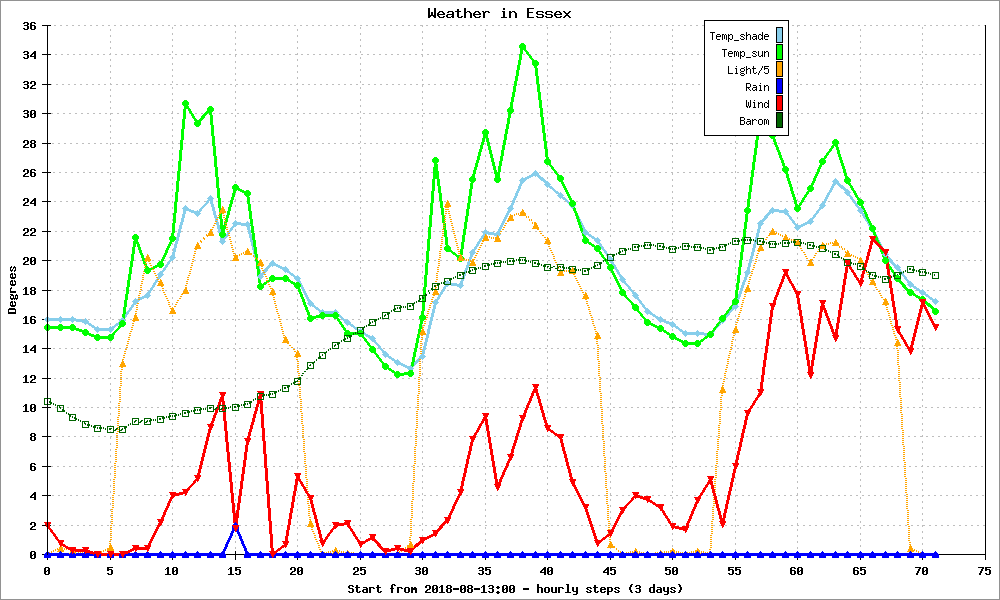Click the Wind peak marker at hour 39
Screen dimensions: 1000x600
tap(535, 388)
